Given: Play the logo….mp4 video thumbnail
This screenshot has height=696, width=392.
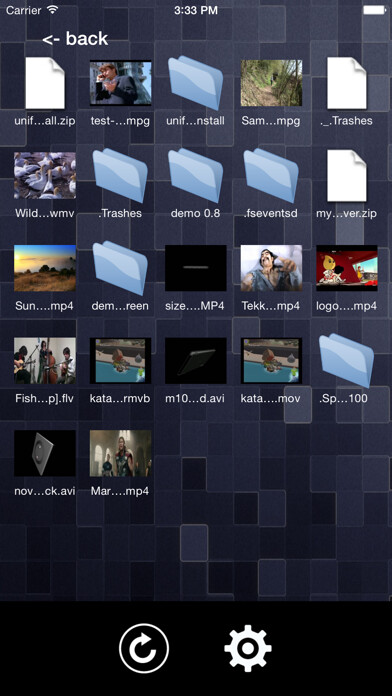Looking at the screenshot, I should tap(347, 268).
